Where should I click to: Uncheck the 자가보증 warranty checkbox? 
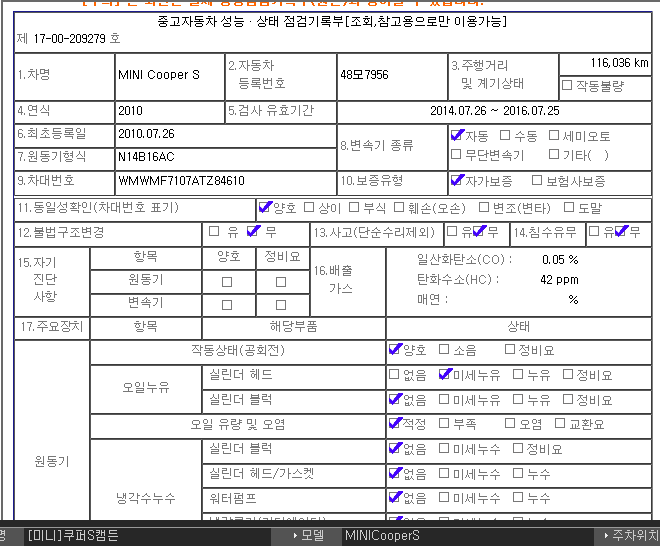pos(457,181)
